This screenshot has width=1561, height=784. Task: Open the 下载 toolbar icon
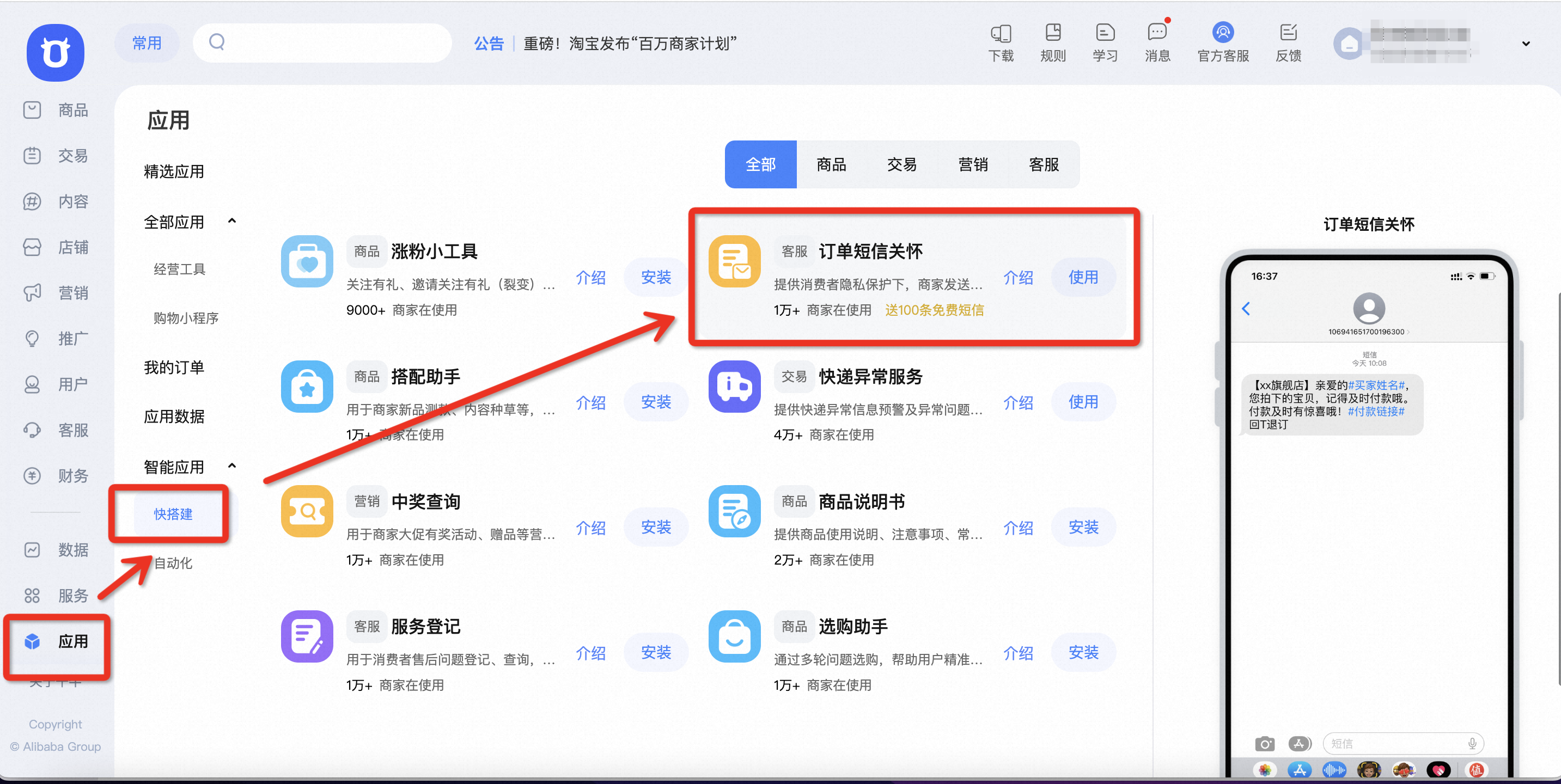[x=1001, y=42]
